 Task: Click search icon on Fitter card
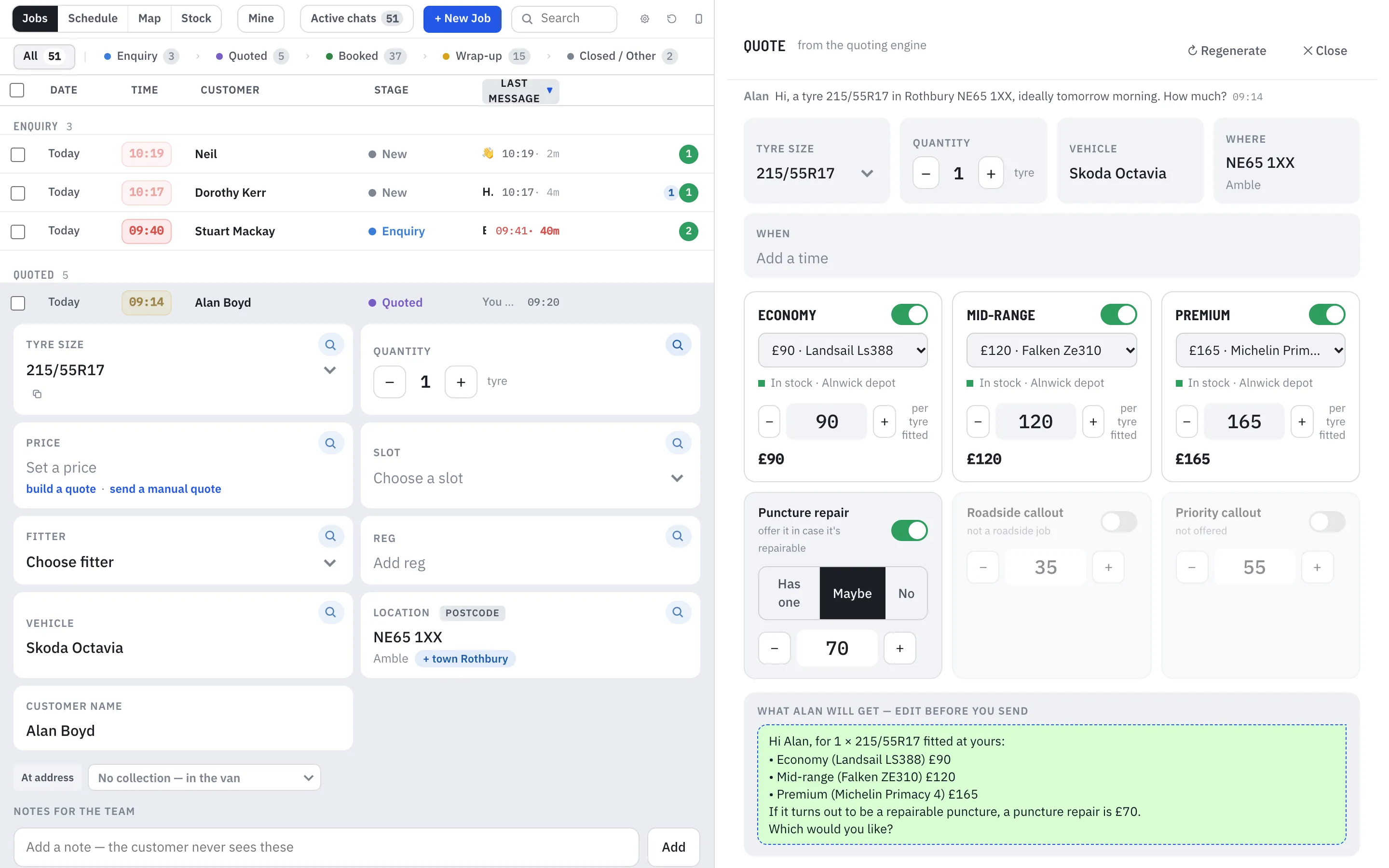(x=330, y=536)
